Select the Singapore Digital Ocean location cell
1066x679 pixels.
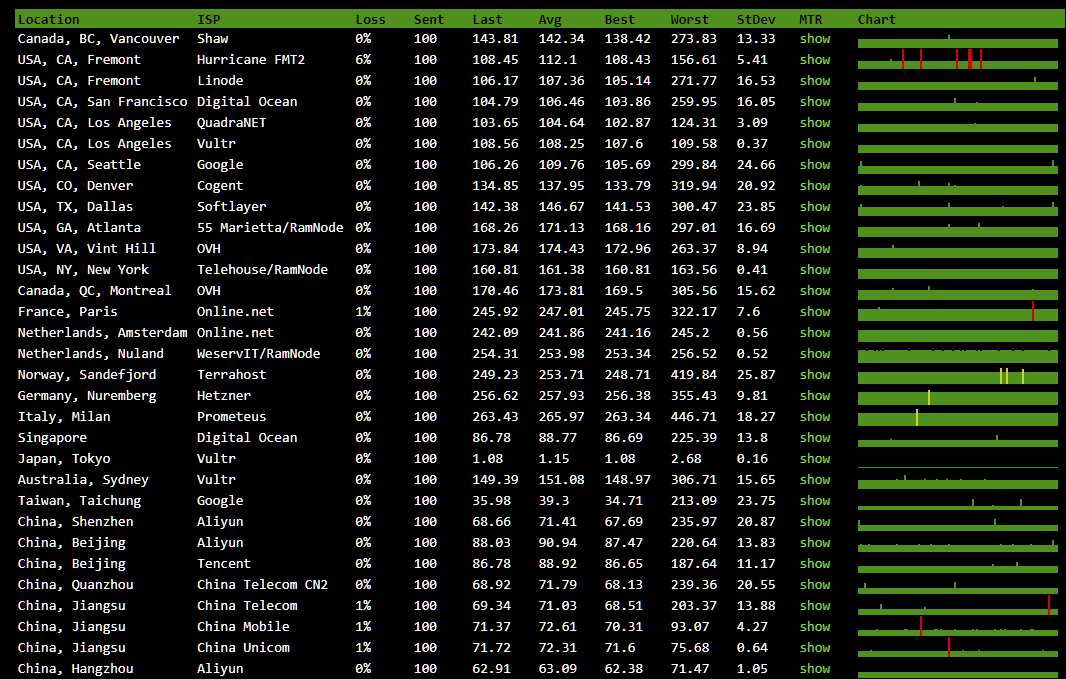52,438
